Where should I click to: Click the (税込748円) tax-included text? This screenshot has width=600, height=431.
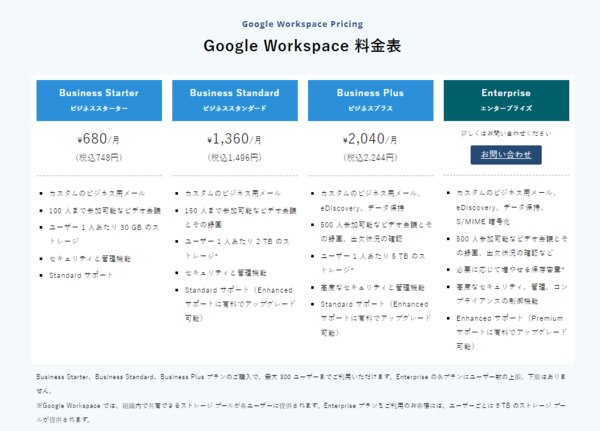(99, 157)
